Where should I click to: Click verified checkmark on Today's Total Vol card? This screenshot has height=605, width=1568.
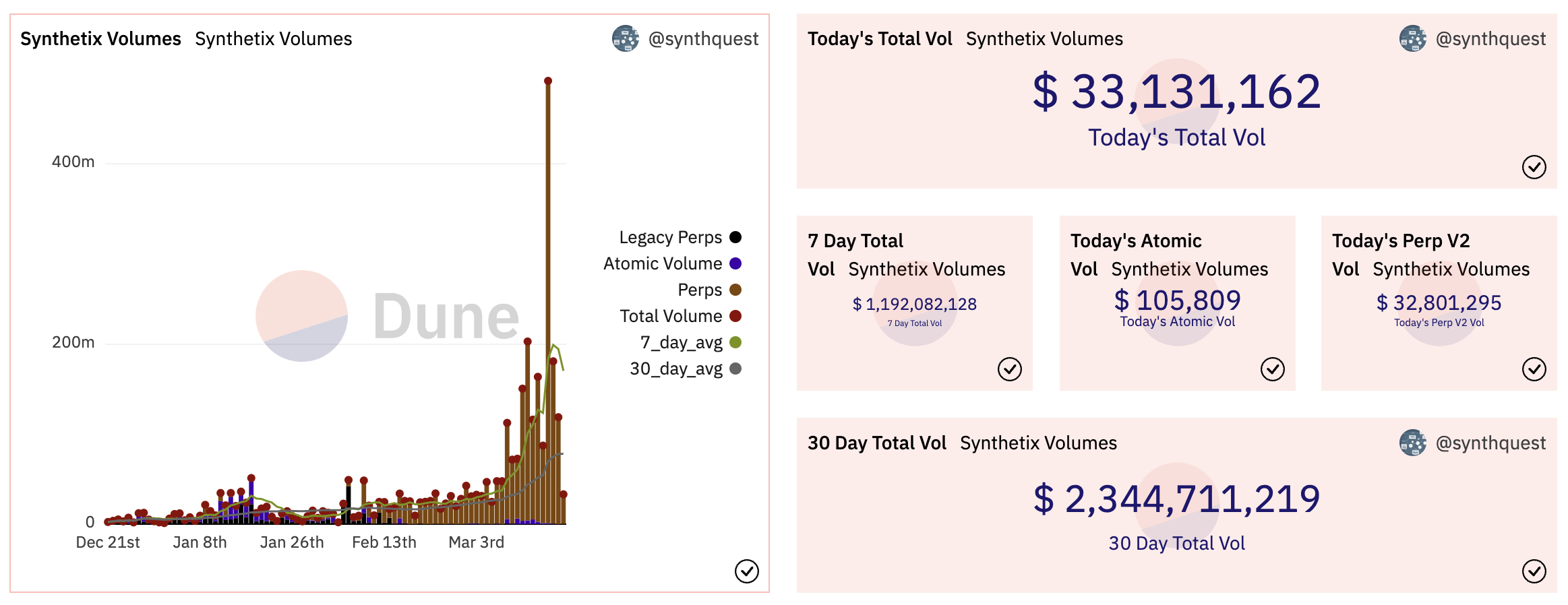coord(1534,167)
